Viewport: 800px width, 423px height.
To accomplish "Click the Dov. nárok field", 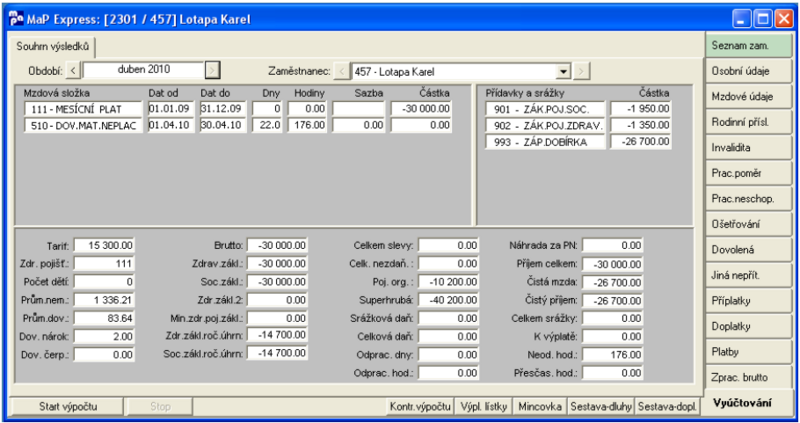I will pyautogui.click(x=104, y=336).
